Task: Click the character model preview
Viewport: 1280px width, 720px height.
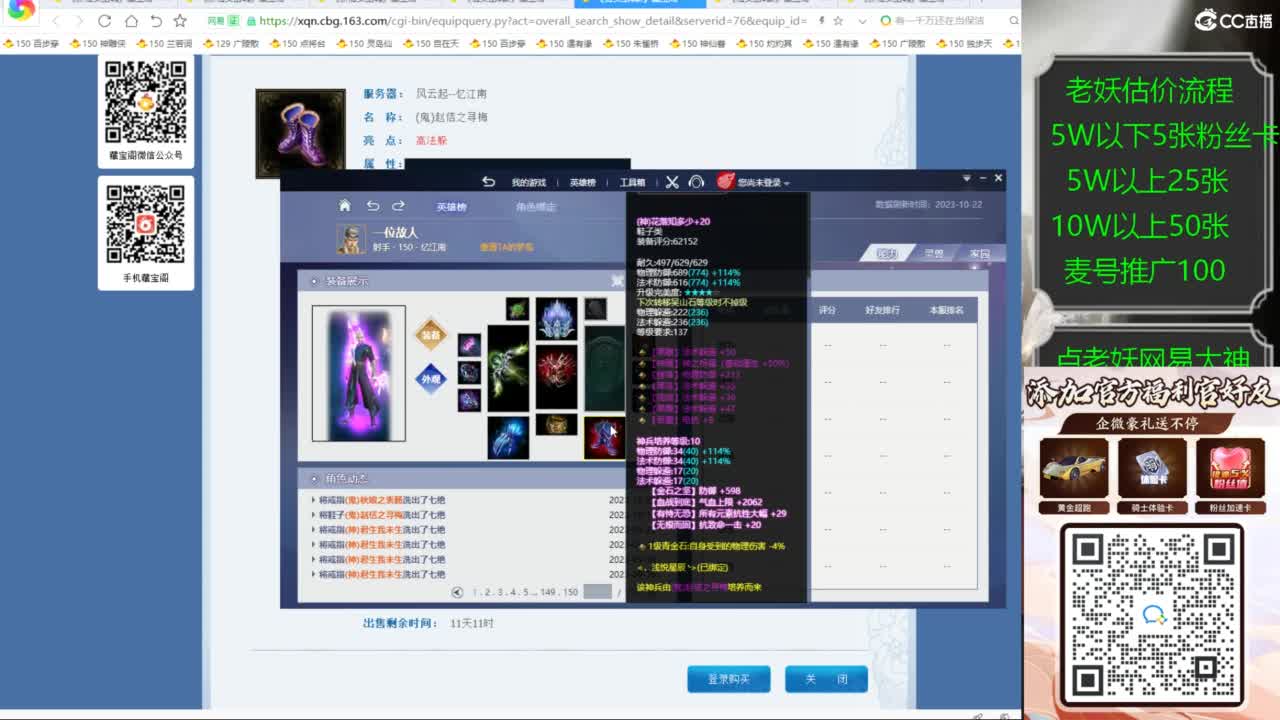Action: pyautogui.click(x=359, y=374)
